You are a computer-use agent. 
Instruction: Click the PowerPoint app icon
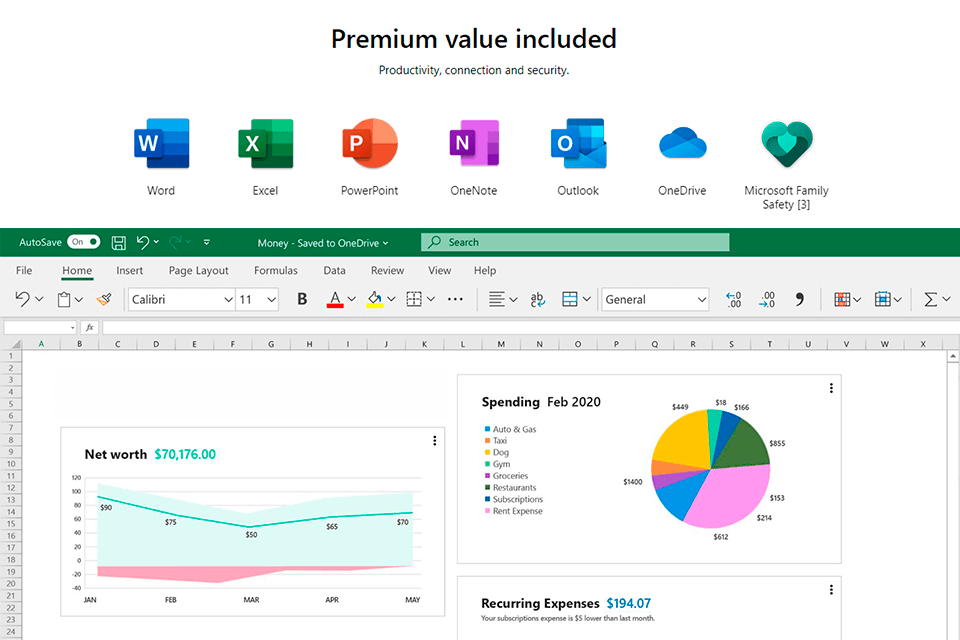tap(370, 143)
